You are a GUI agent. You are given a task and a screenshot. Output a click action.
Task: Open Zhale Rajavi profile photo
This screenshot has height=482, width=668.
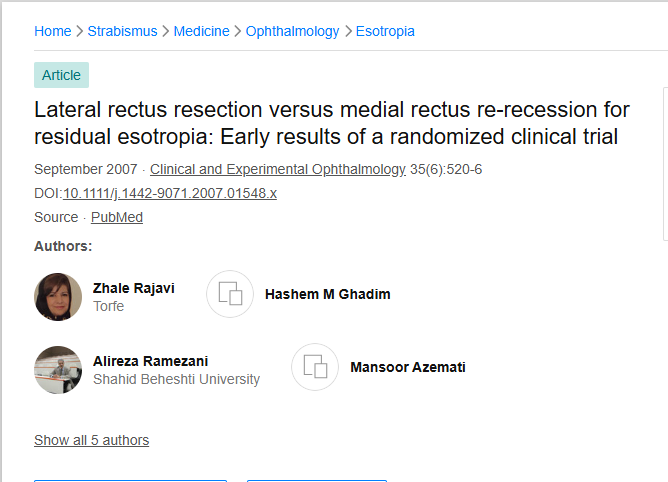point(58,297)
